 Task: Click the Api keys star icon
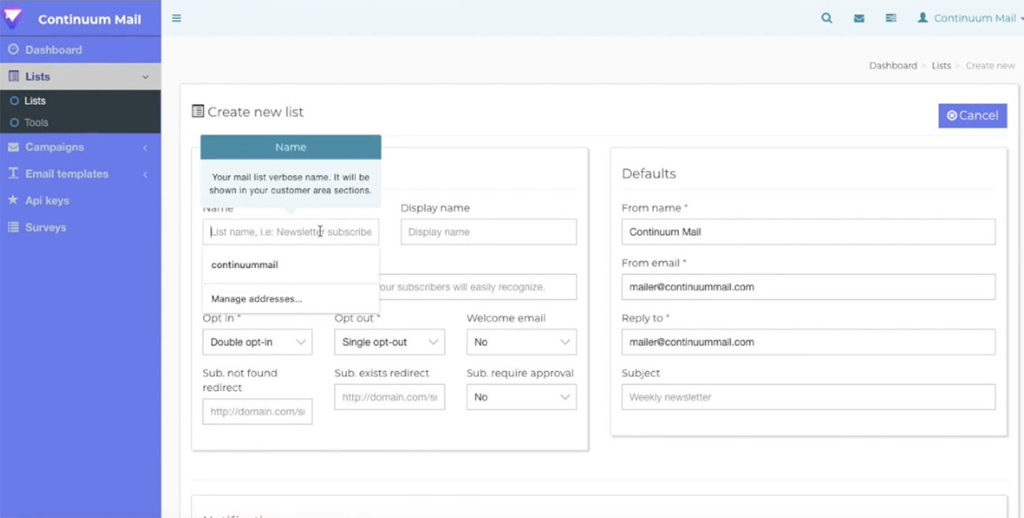pos(13,200)
